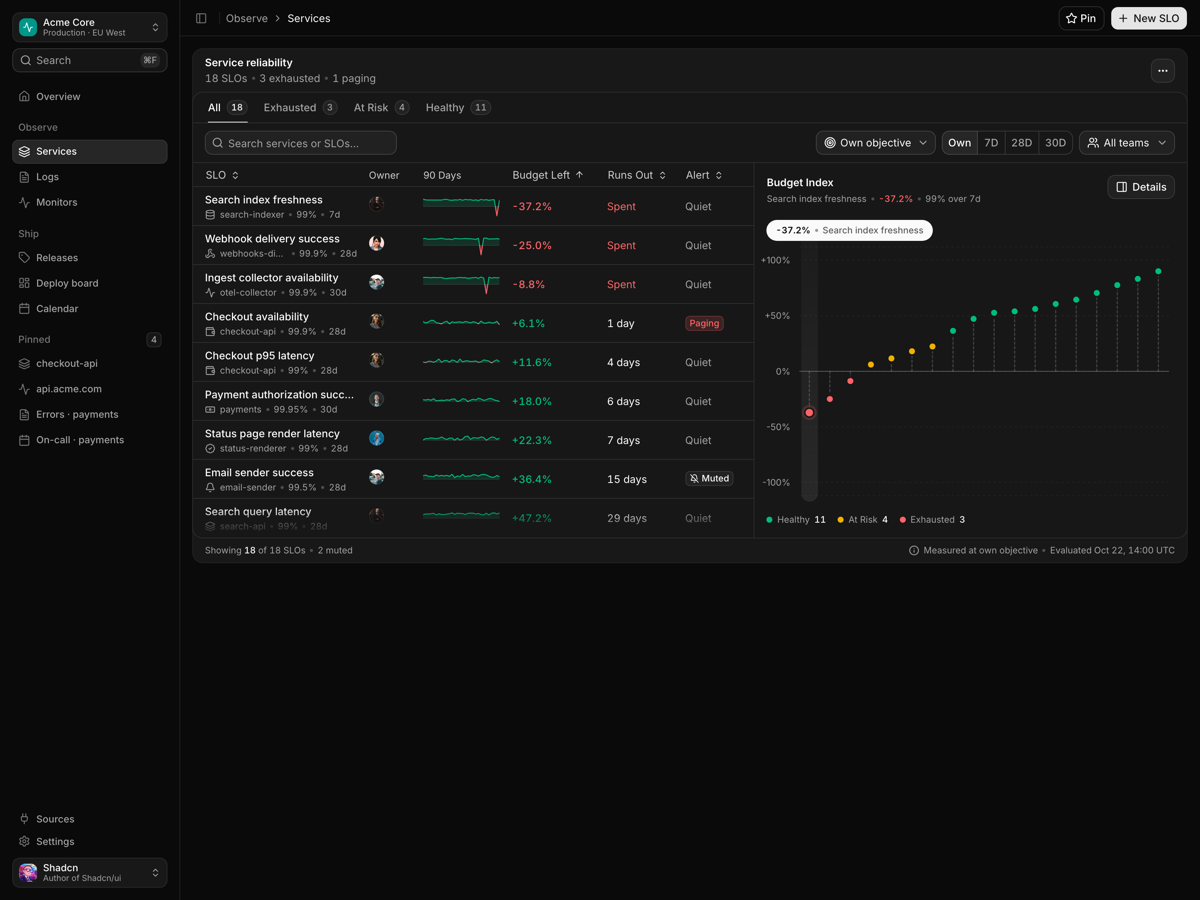The image size is (1200, 900).
Task: Switch the range to 30D
Action: pyautogui.click(x=1055, y=143)
